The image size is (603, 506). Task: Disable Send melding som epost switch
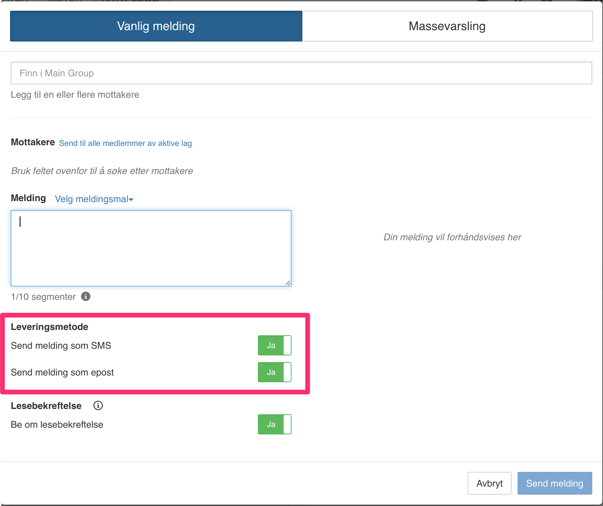pos(274,372)
